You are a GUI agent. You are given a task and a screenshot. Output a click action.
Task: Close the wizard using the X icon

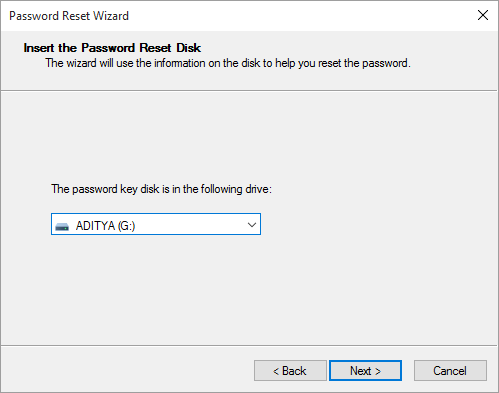tap(483, 15)
